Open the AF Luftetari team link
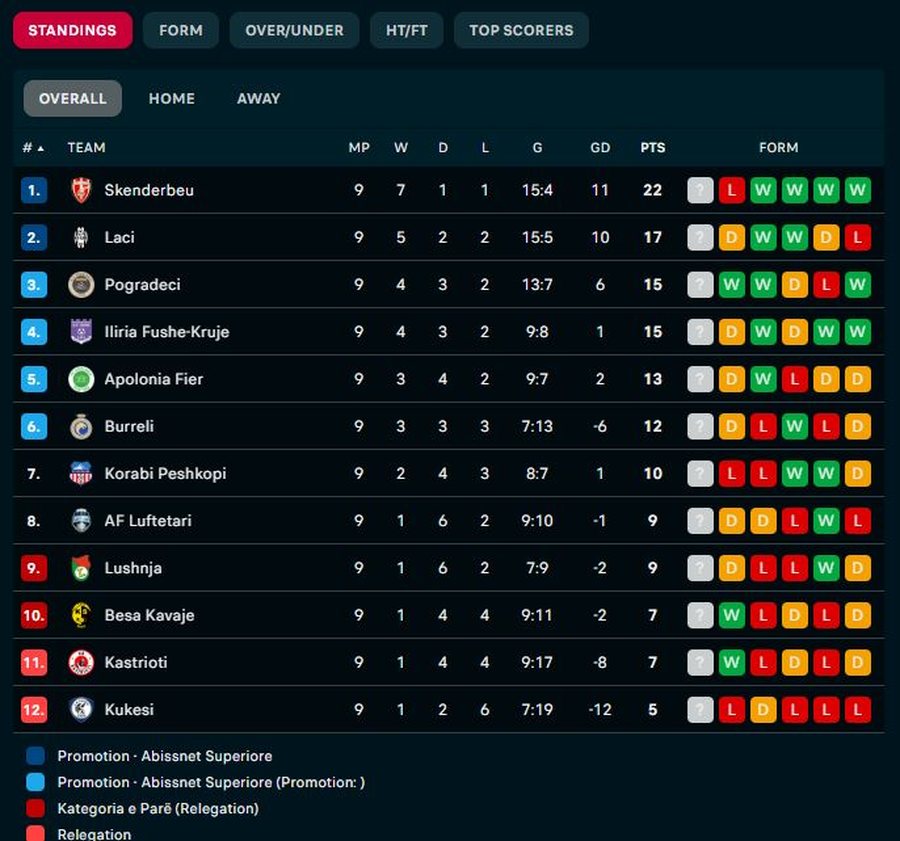 (x=147, y=521)
